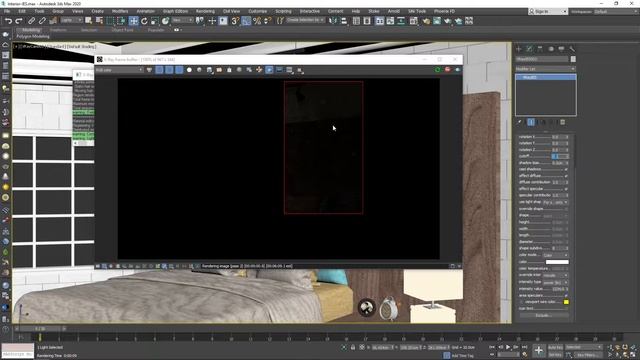Switch to the Modify command panel tab
The width and height of the screenshot is (640, 360).
tap(529, 49)
